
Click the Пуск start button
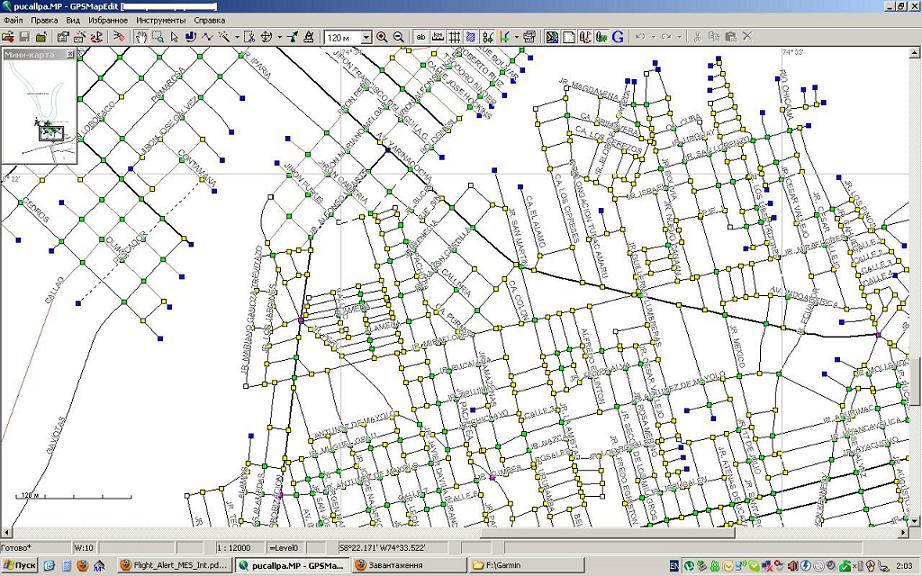pyautogui.click(x=20, y=565)
